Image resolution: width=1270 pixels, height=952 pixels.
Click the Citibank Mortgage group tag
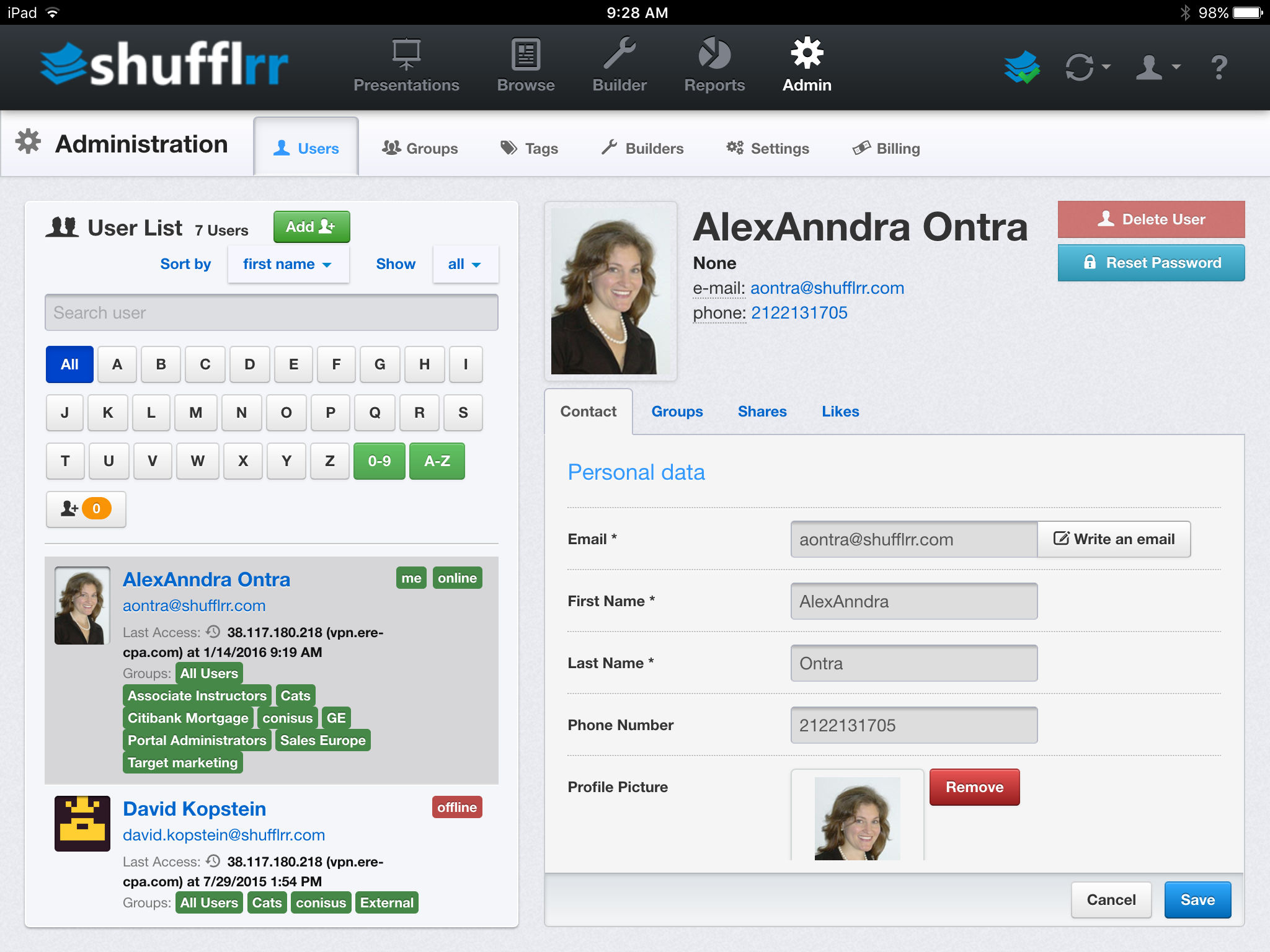click(x=188, y=718)
